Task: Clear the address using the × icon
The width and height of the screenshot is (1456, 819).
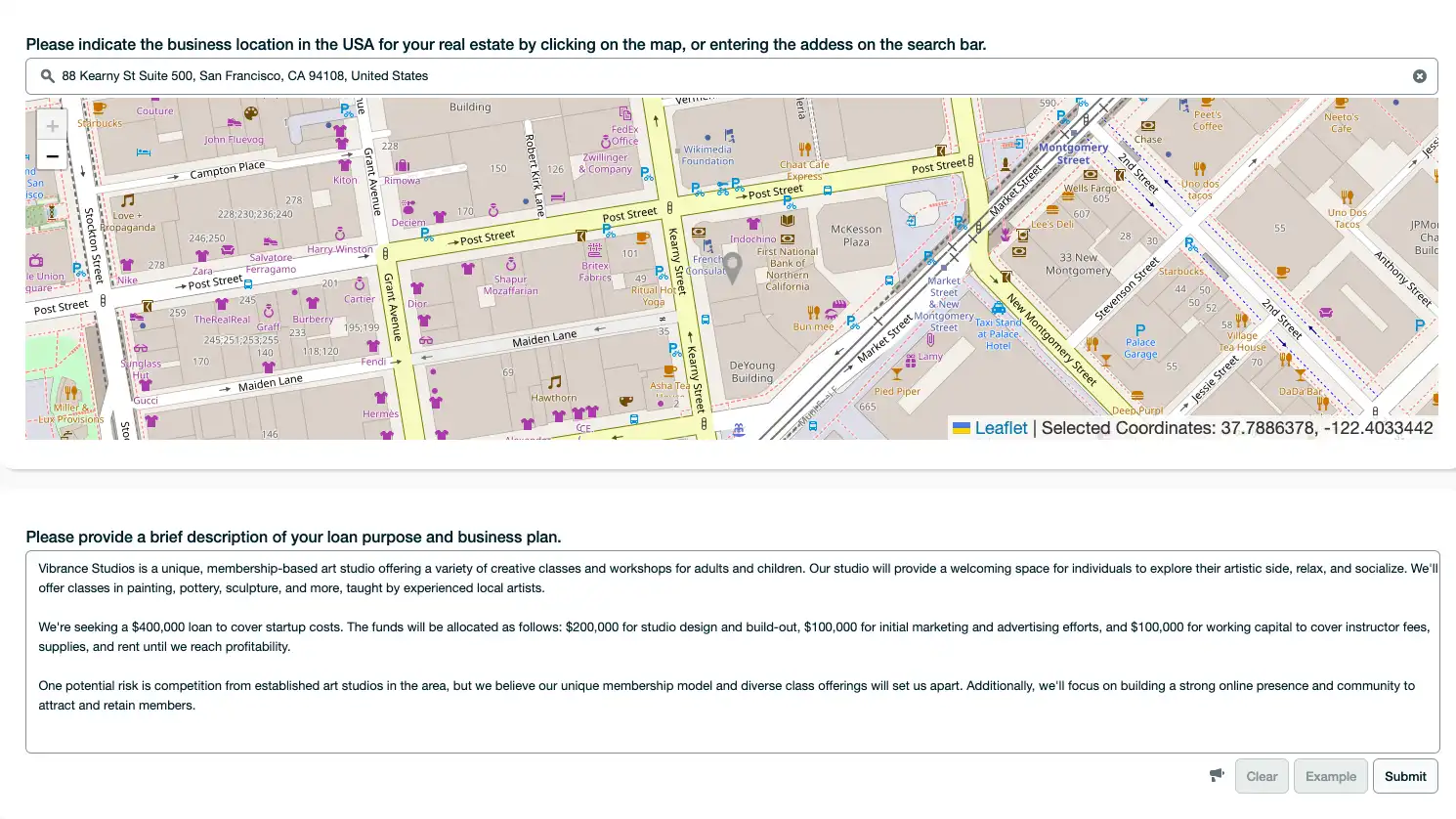Action: click(1420, 75)
